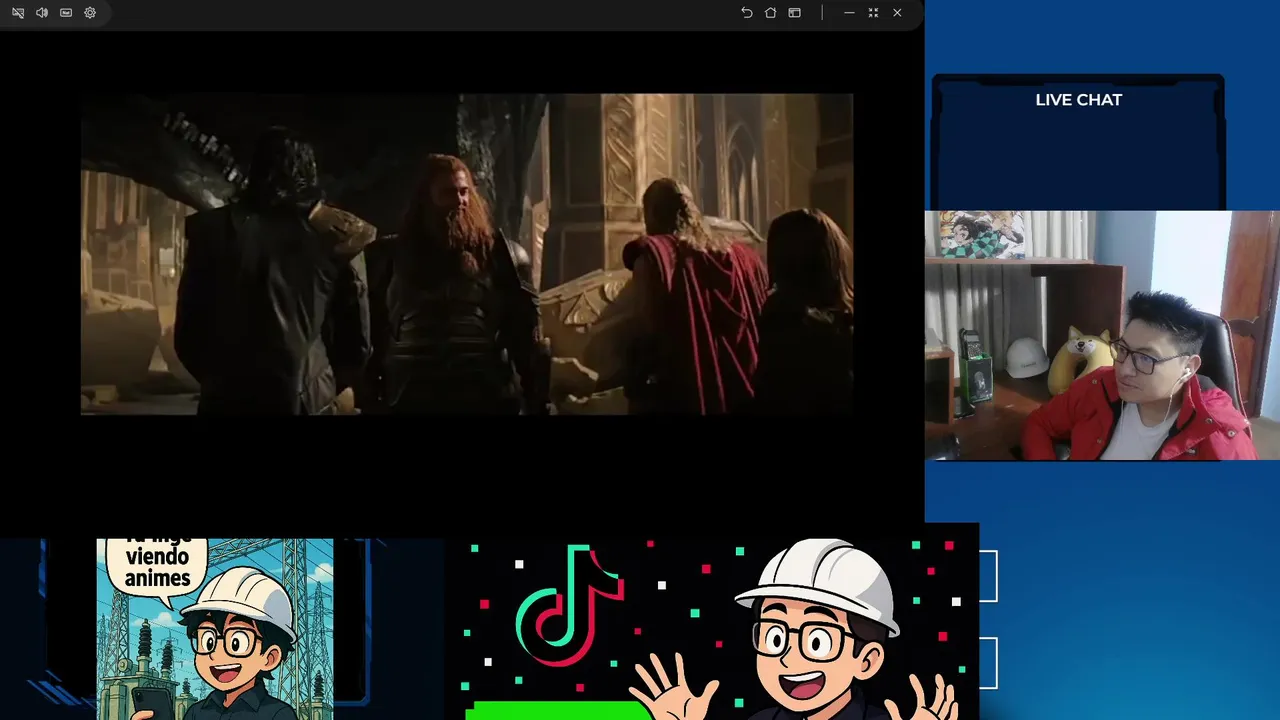This screenshot has width=1280, height=720.
Task: Click the movie video playing area
Action: (x=466, y=254)
